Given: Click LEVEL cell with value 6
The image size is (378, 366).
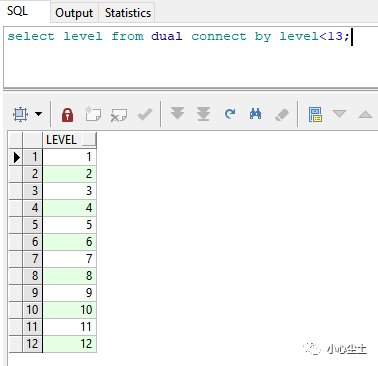Looking at the screenshot, I should click(70, 242).
